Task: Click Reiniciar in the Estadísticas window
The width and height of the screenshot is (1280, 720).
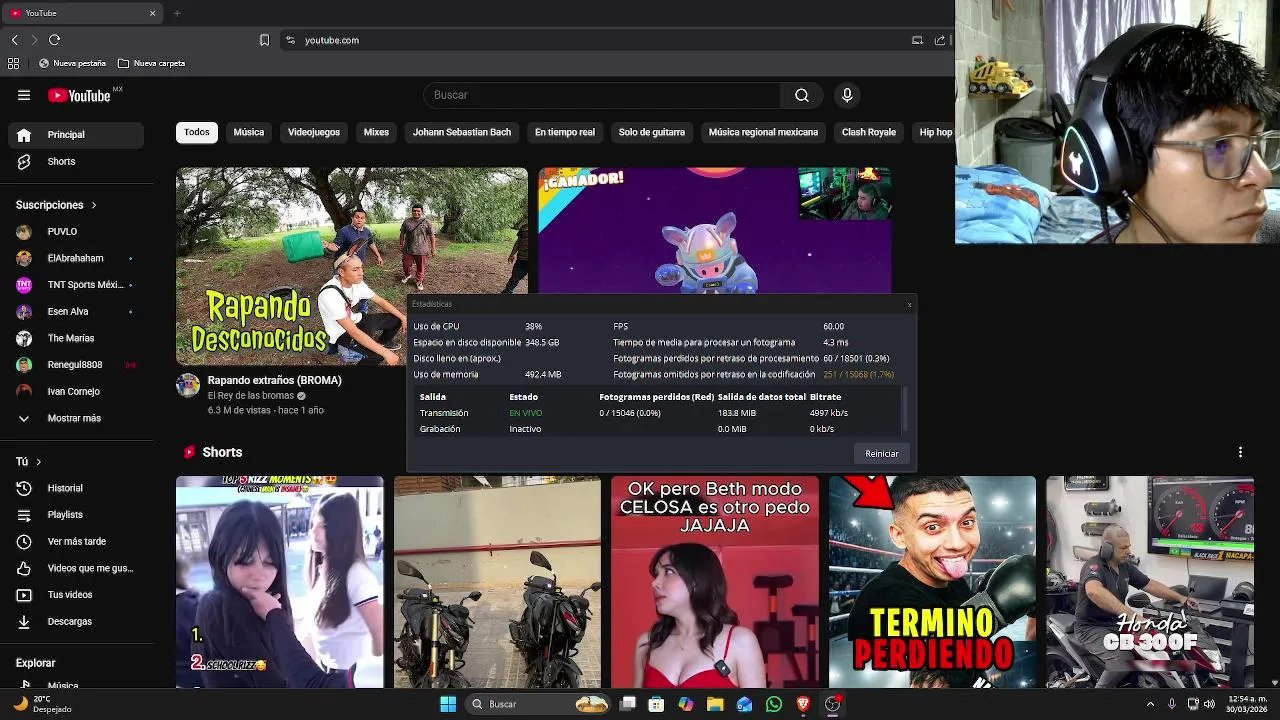Action: [882, 454]
